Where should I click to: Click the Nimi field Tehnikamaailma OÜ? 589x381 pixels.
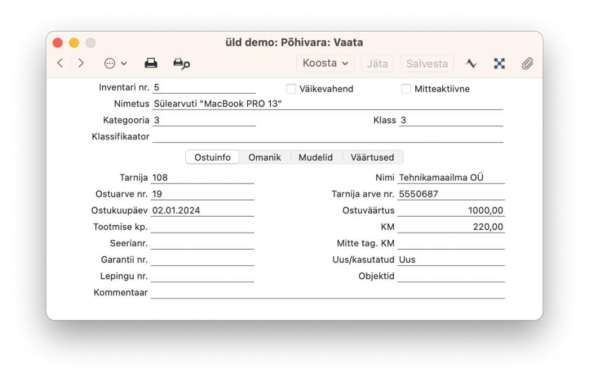[x=451, y=177]
